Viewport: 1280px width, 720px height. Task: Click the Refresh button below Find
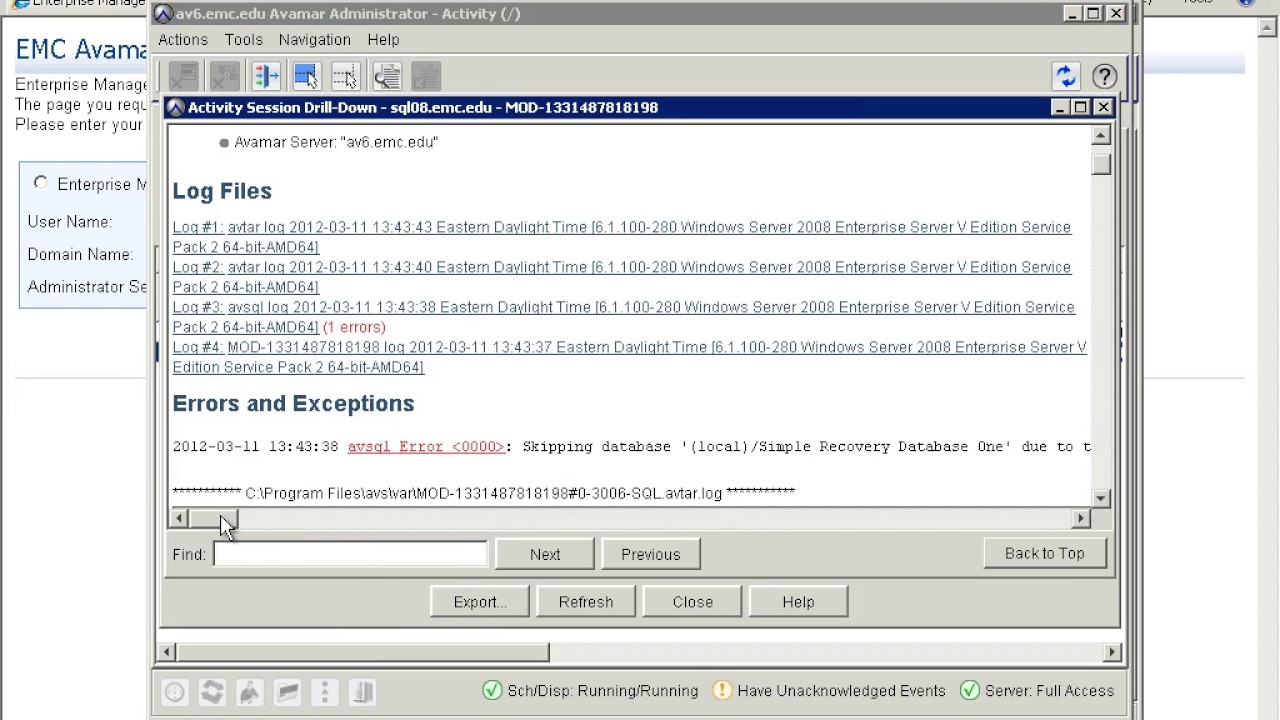(586, 602)
